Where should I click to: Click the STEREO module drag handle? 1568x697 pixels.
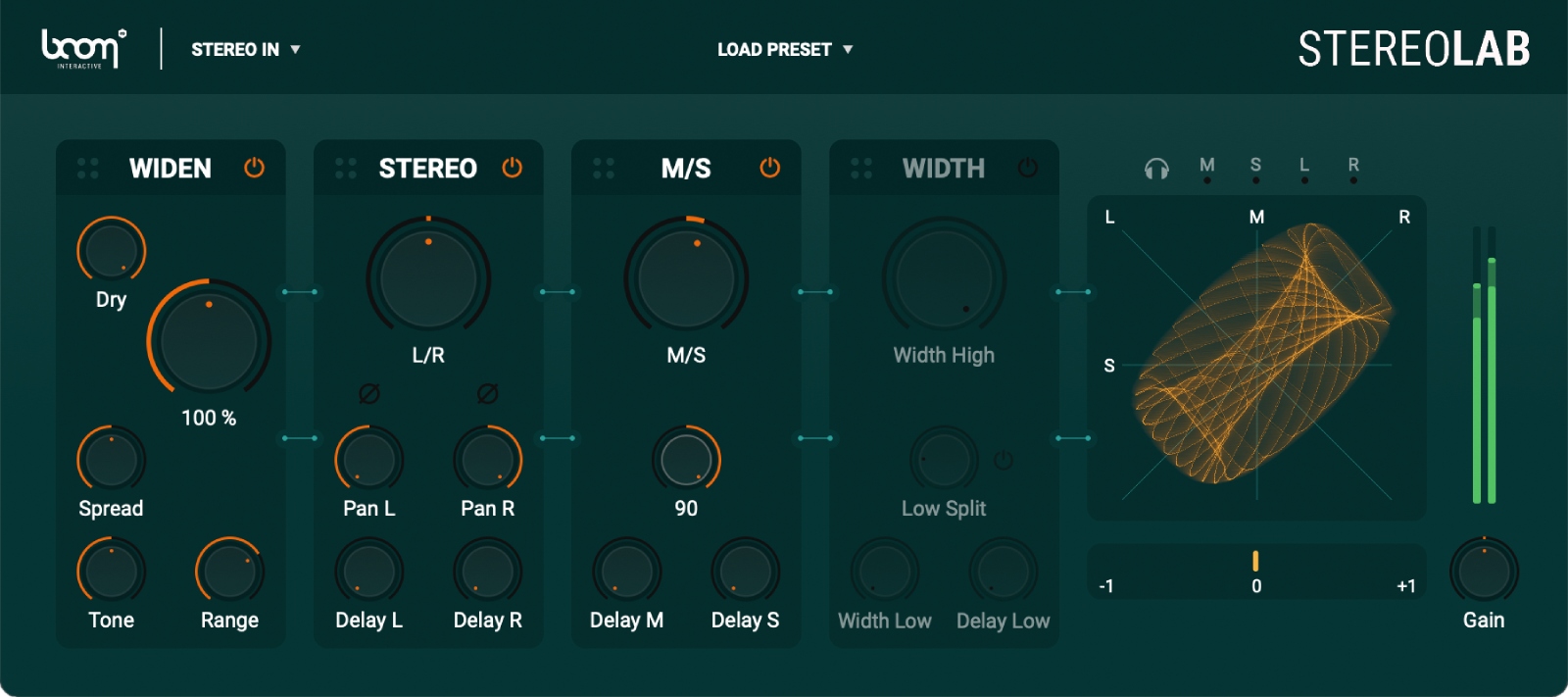346,169
